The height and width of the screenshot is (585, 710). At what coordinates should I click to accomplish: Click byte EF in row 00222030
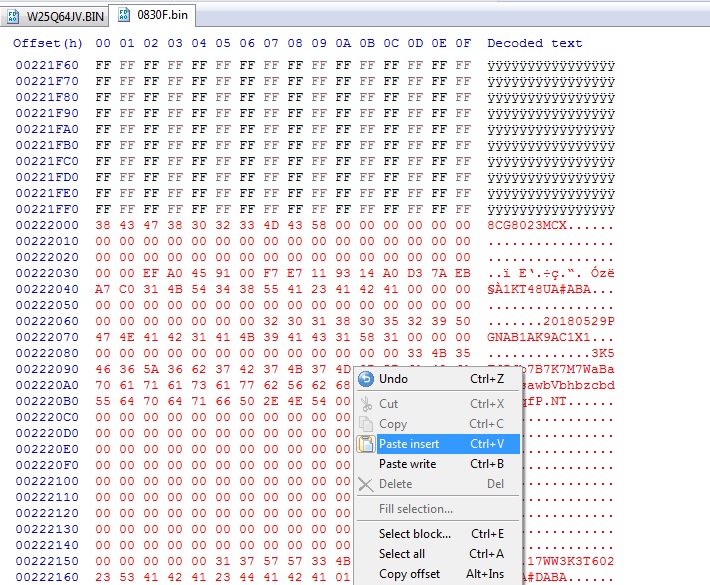[x=151, y=273]
